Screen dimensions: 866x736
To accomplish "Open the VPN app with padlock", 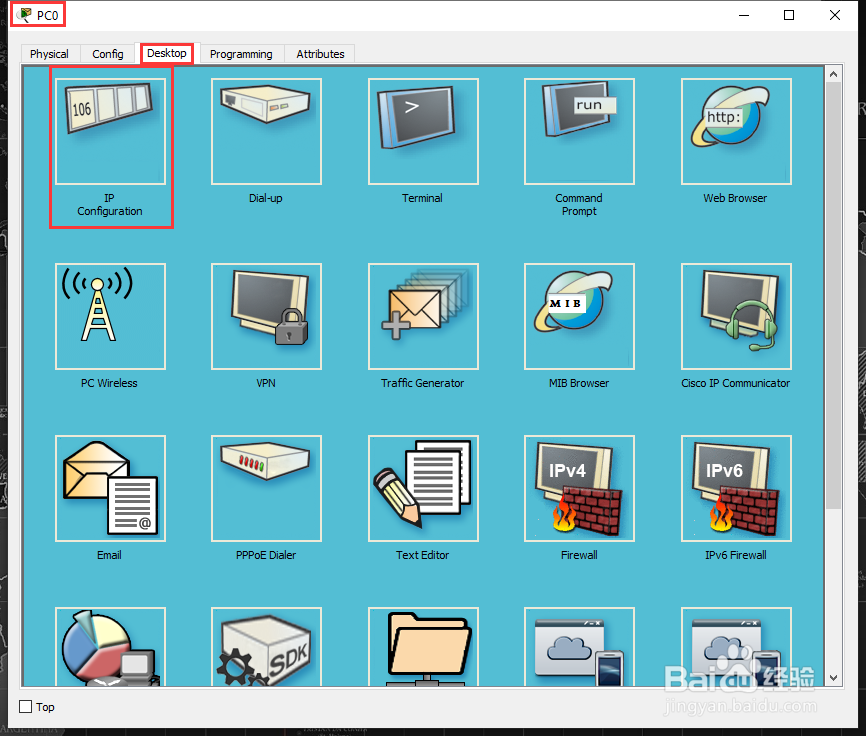I will click(x=266, y=316).
